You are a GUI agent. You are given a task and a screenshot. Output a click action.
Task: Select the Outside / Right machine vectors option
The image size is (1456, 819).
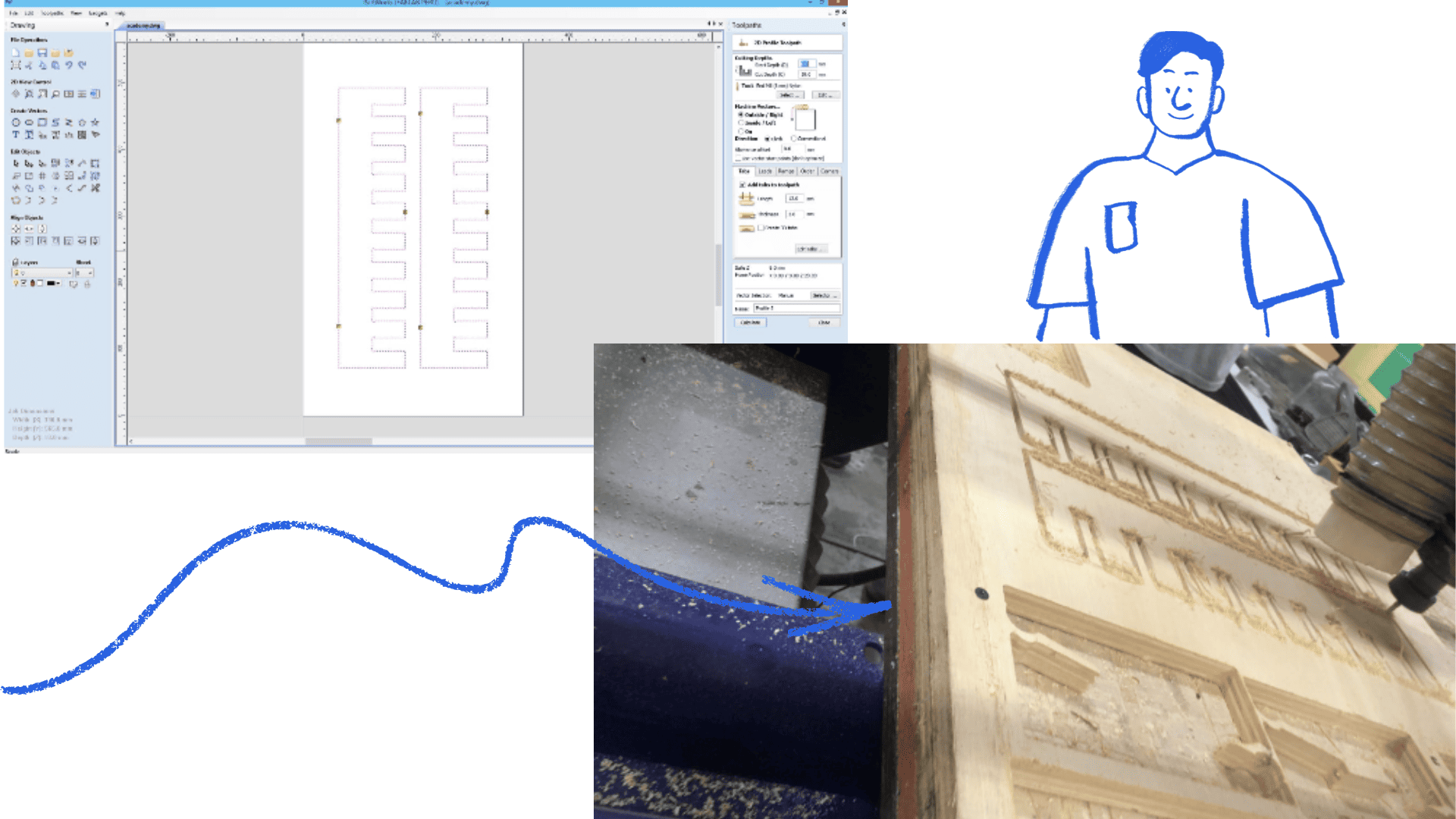741,115
